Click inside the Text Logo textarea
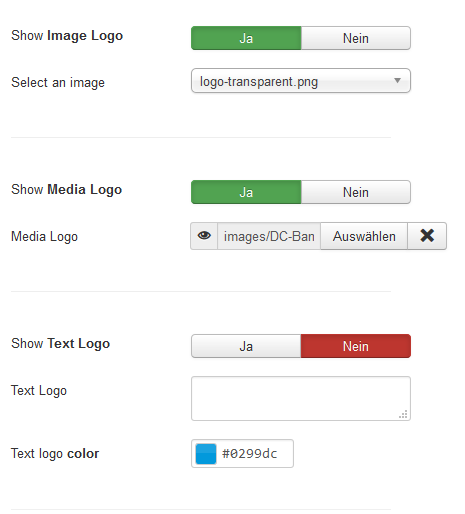465x514 pixels. click(x=301, y=399)
